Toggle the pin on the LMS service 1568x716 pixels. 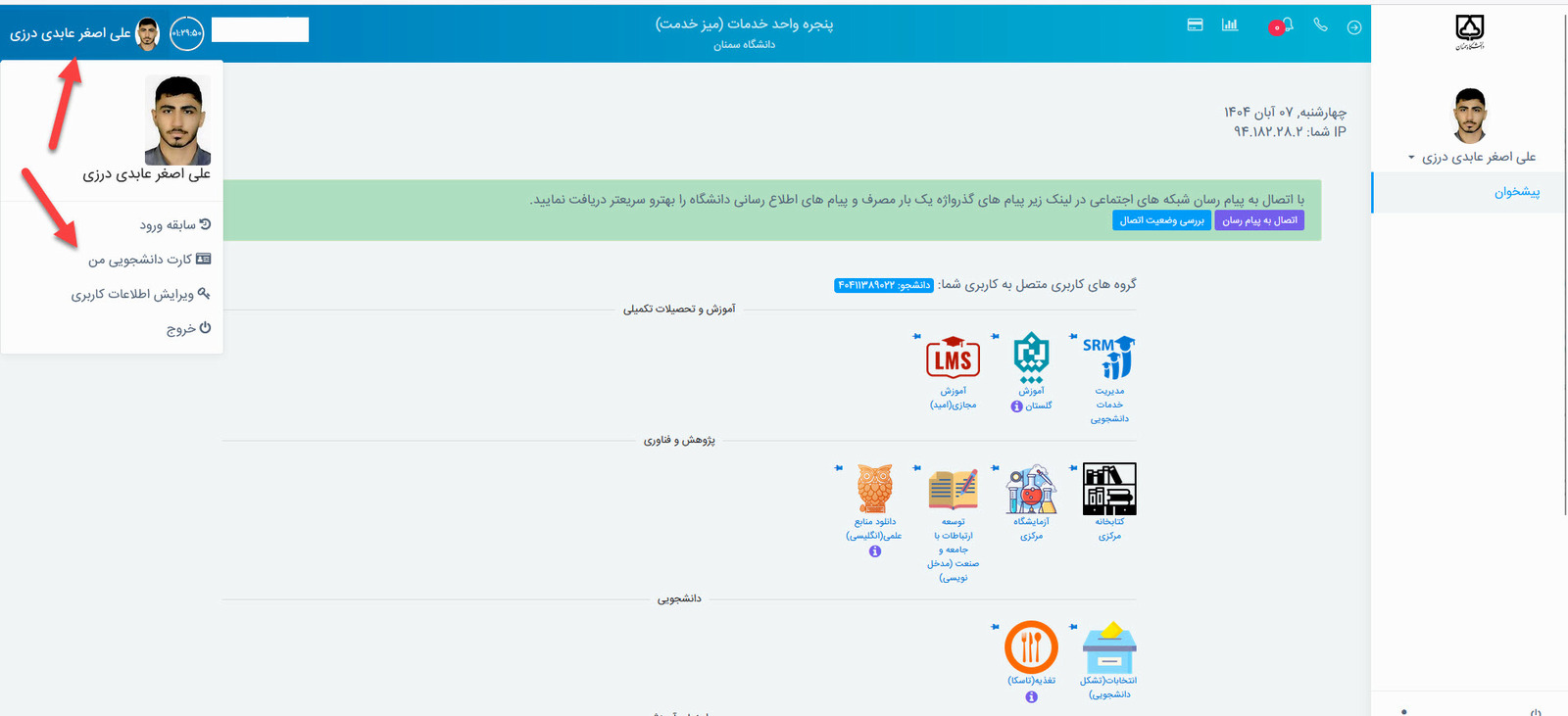[x=916, y=336]
